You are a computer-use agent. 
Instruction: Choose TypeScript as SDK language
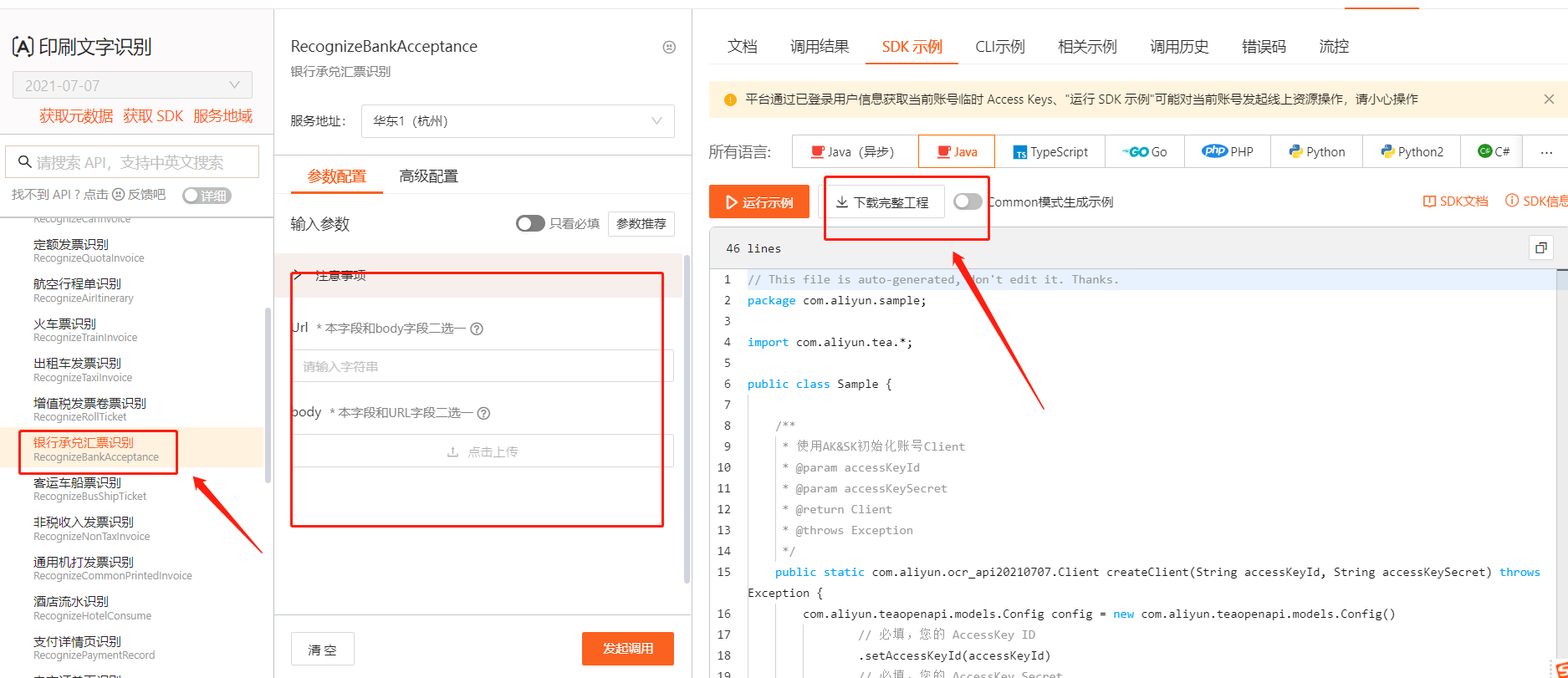[1050, 151]
